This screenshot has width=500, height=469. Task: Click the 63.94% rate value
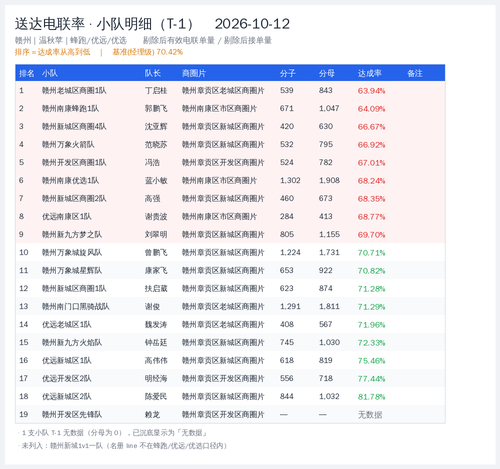[x=371, y=91]
